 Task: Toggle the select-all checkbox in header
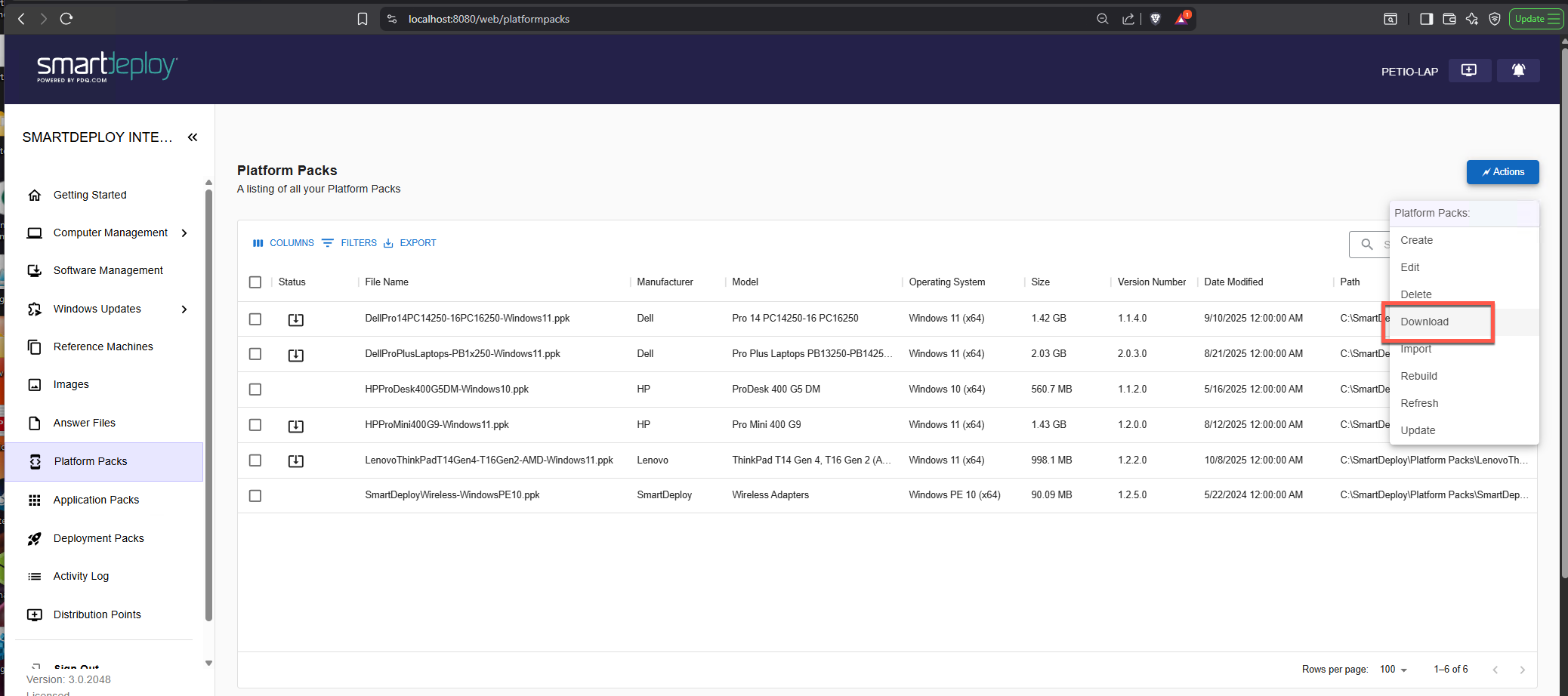pos(255,282)
